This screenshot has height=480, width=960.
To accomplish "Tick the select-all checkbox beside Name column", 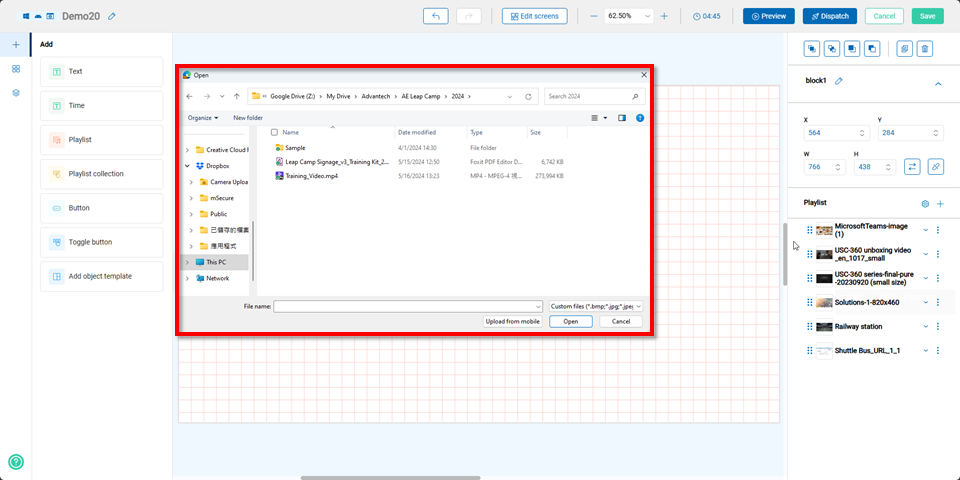I will click(x=274, y=132).
